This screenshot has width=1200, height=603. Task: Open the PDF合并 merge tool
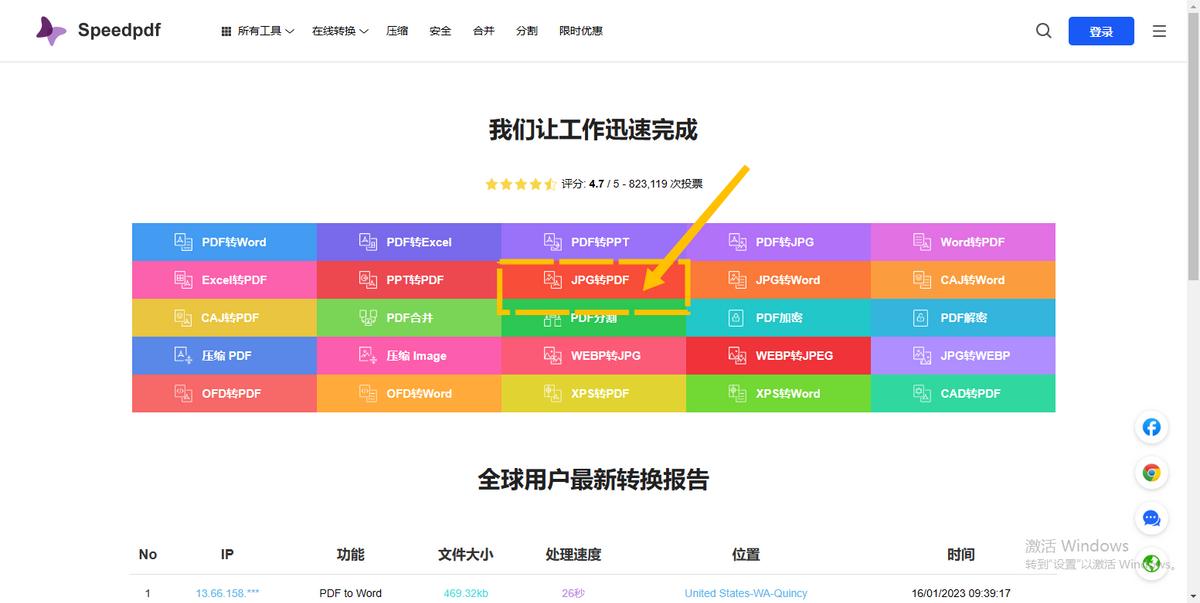click(409, 317)
